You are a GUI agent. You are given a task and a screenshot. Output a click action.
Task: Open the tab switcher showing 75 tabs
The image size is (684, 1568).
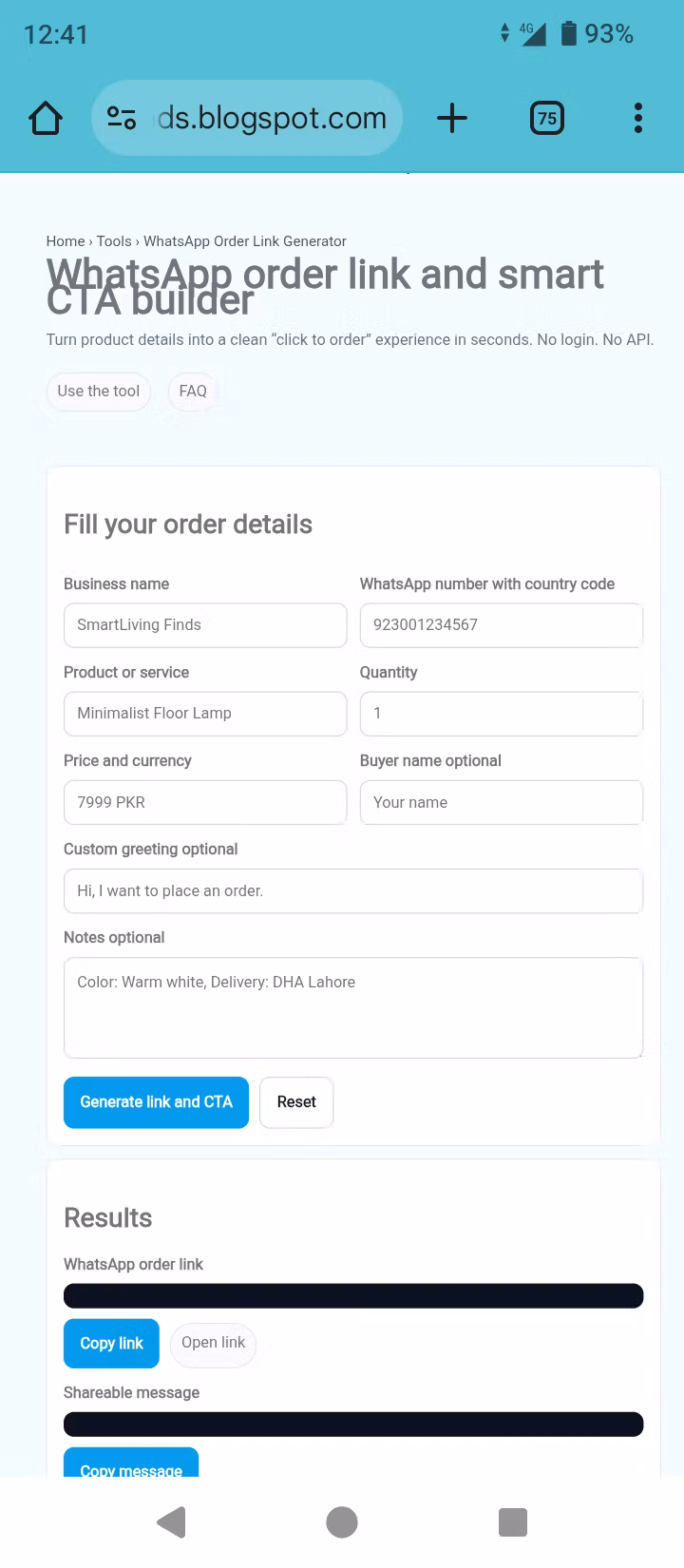point(547,118)
